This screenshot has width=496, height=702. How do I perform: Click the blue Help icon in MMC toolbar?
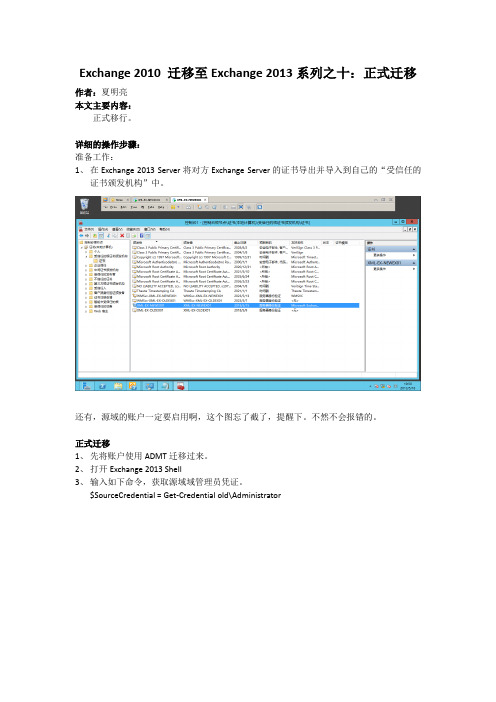(x=141, y=235)
